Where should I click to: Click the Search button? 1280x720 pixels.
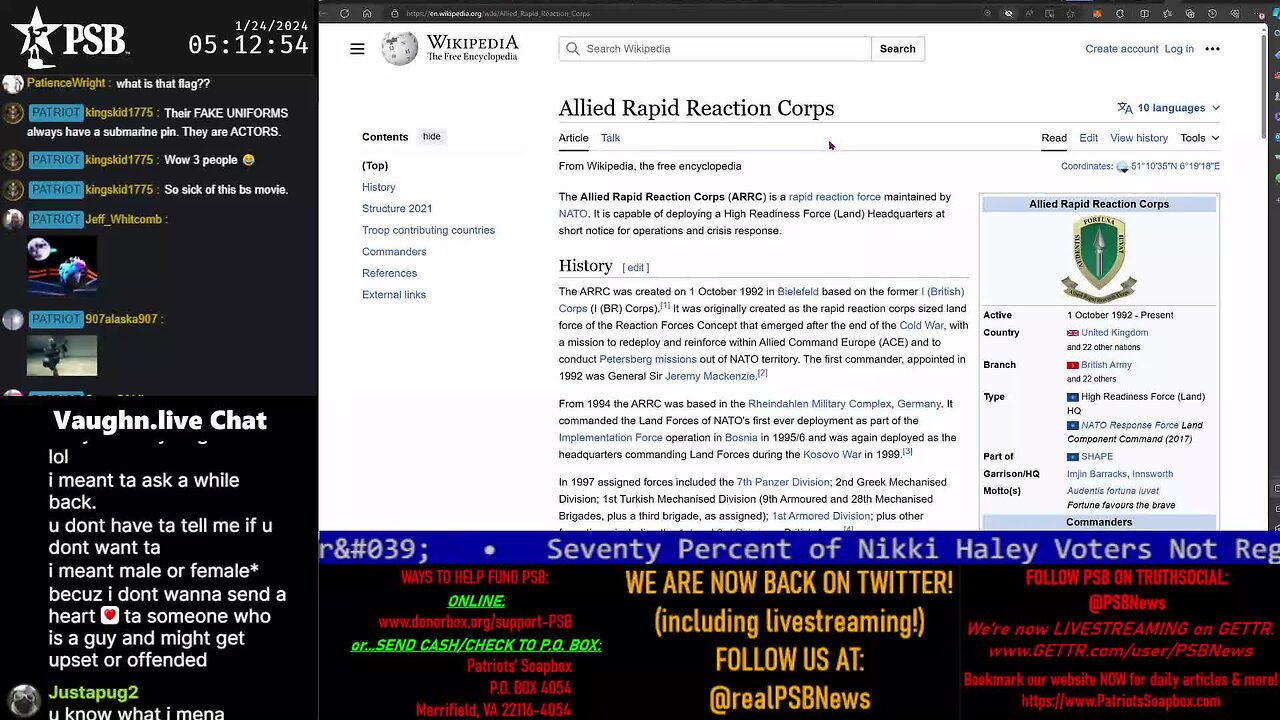click(897, 49)
